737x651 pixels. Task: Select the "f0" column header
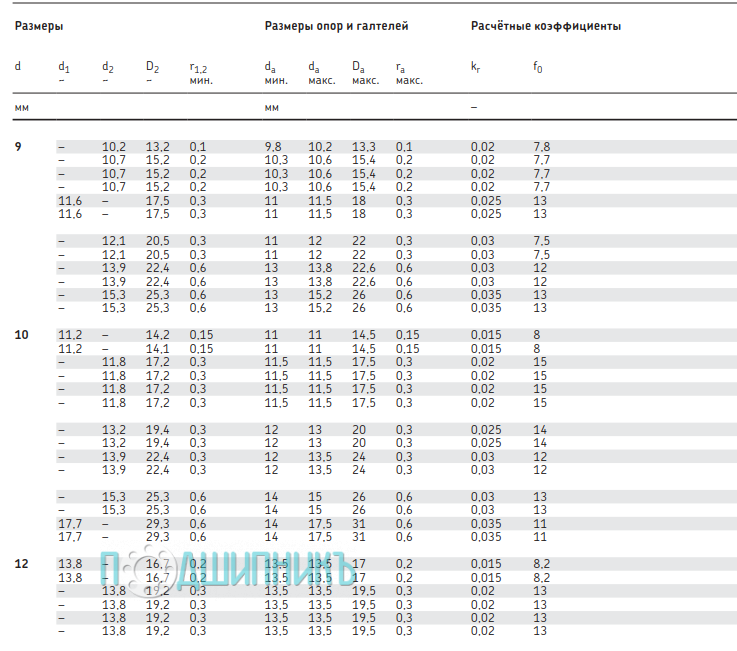coord(538,67)
